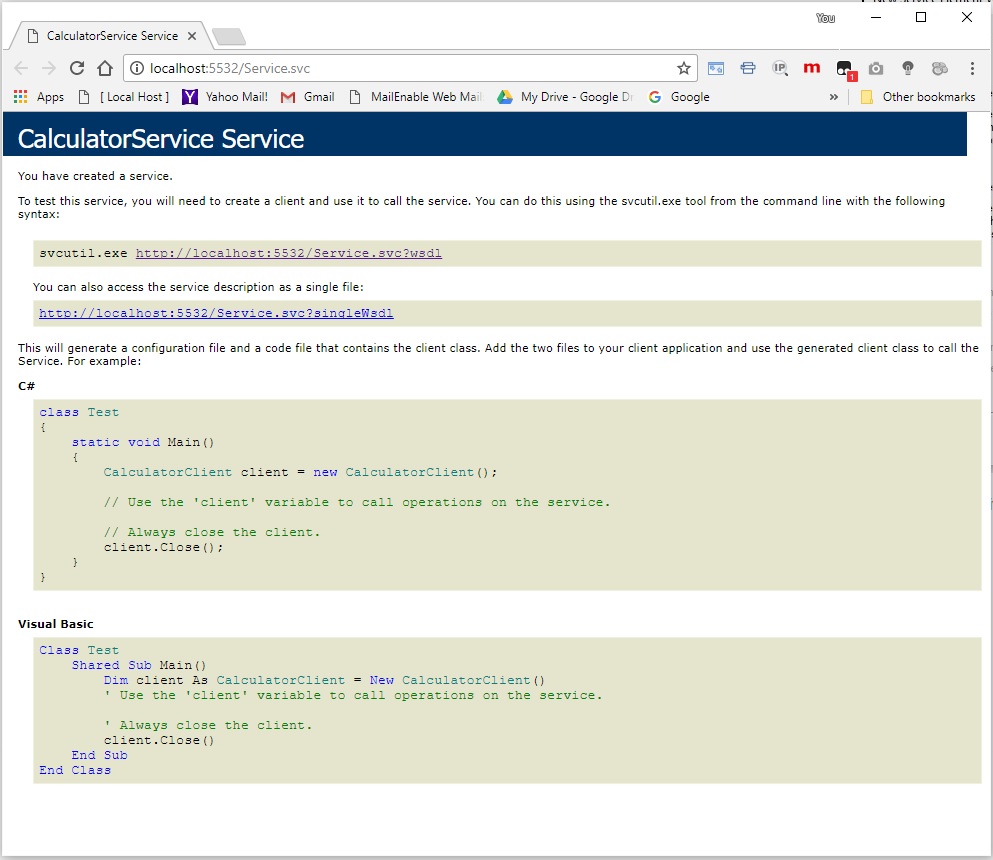Open the Service.svc?wsdl link
Image resolution: width=993 pixels, height=860 pixels.
pos(288,253)
